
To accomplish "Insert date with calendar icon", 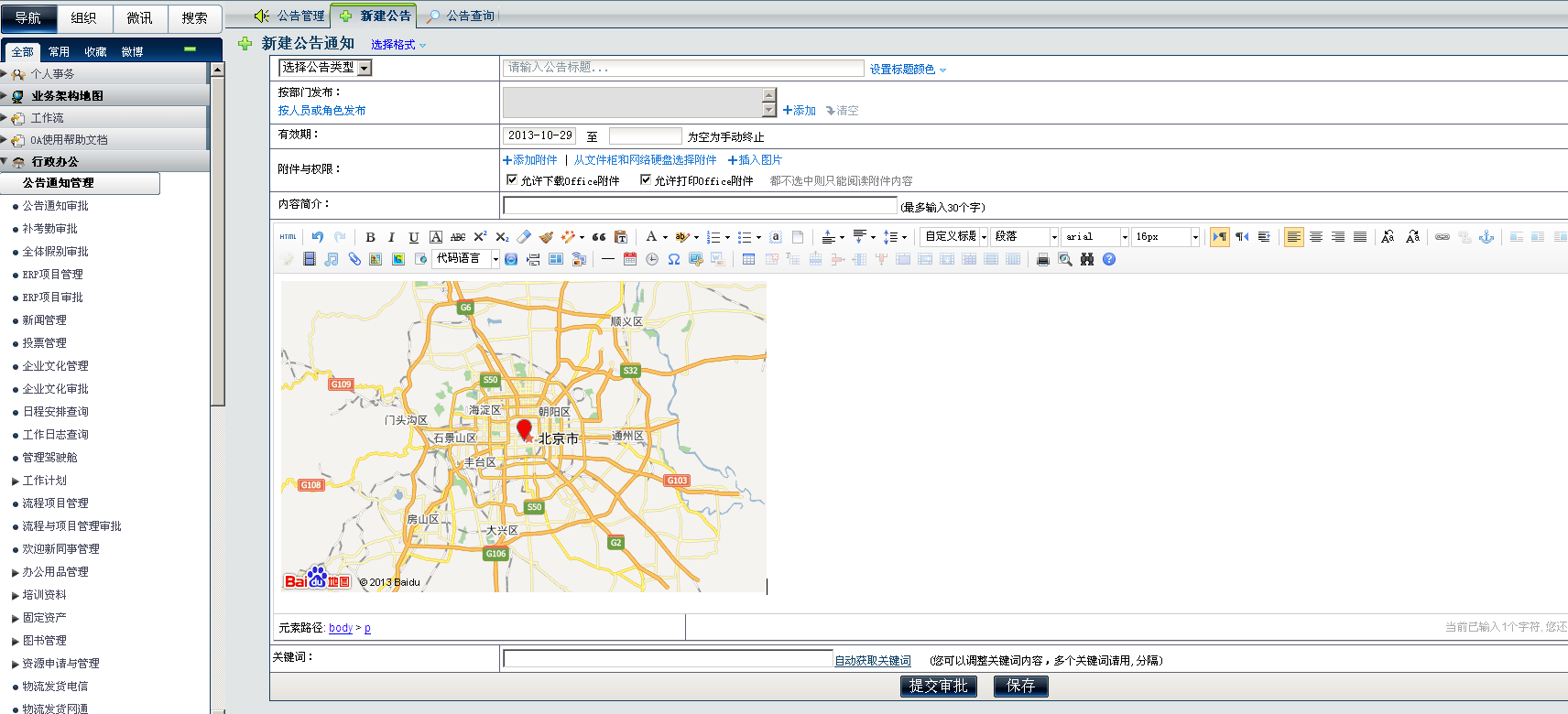I will click(630, 259).
